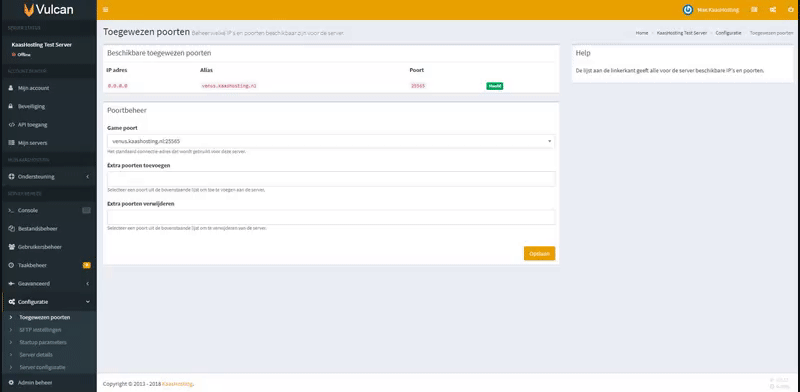Click the Extra poorten toevoegen field
The width and height of the screenshot is (800, 392).
(331, 179)
